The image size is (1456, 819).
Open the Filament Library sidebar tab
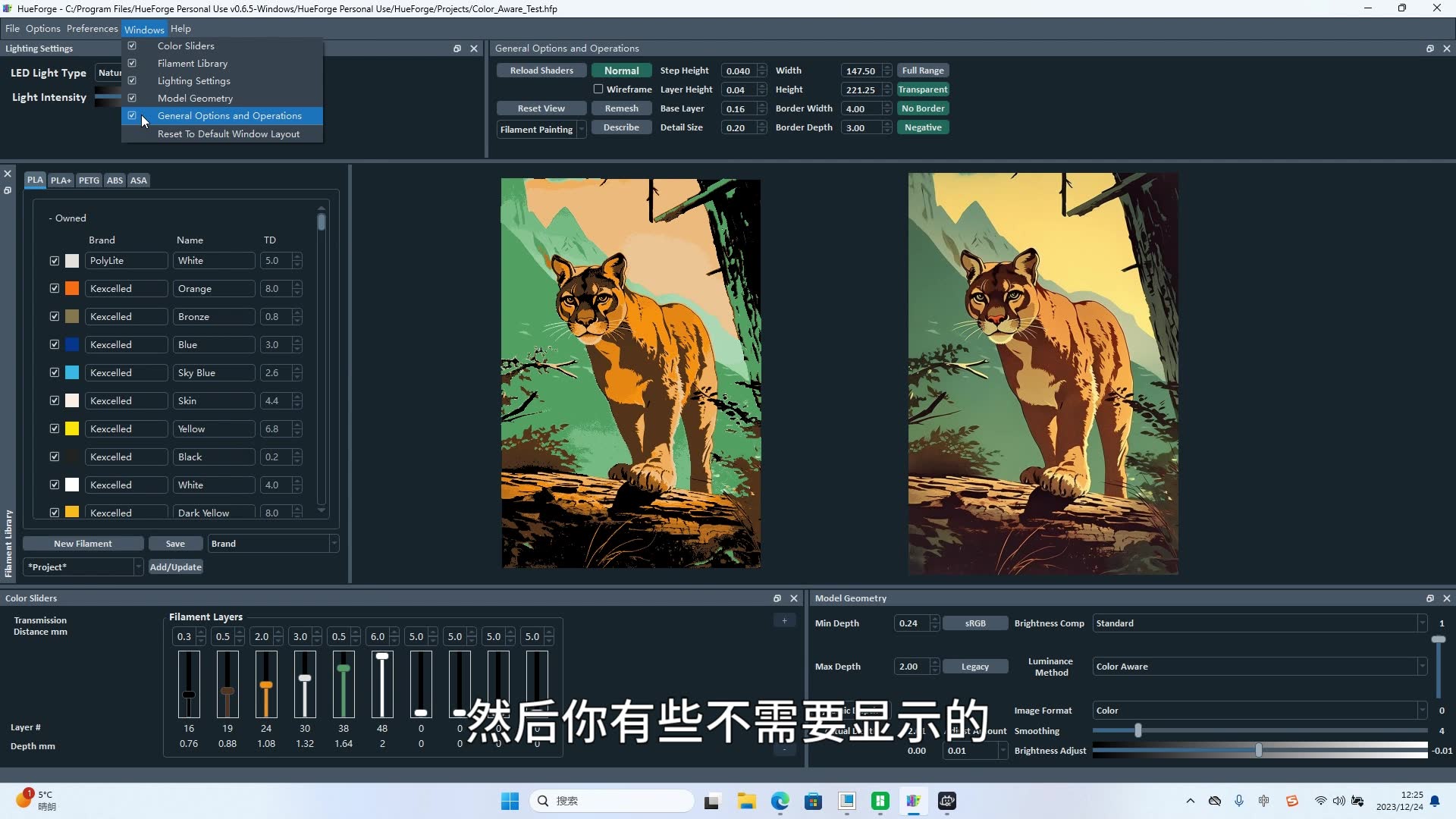[x=8, y=542]
